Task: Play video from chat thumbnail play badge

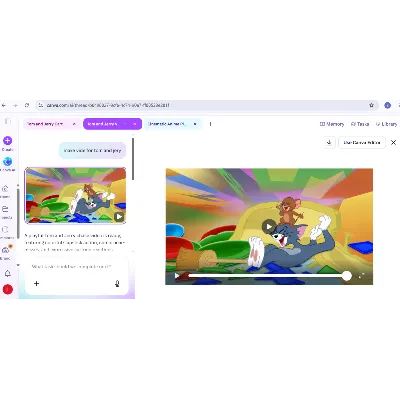Action: pos(119,217)
